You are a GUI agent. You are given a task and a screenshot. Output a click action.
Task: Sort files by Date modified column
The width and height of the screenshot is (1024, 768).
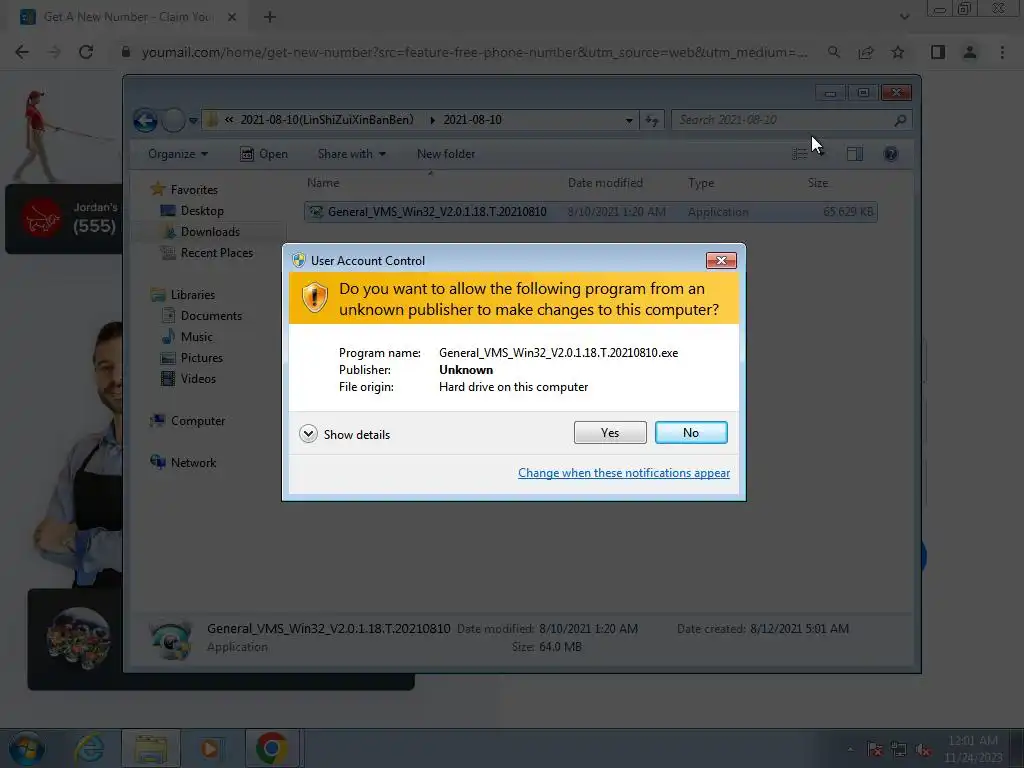tap(605, 183)
